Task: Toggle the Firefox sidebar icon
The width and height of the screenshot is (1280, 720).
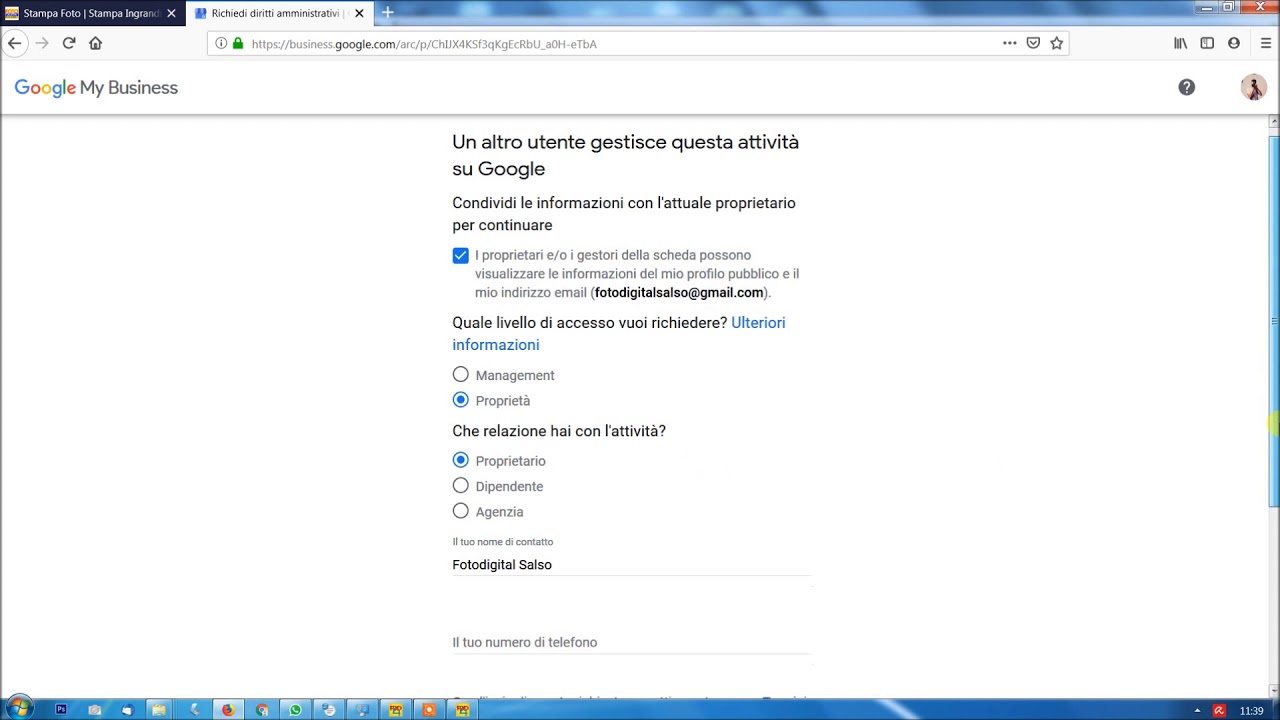Action: 1207,43
